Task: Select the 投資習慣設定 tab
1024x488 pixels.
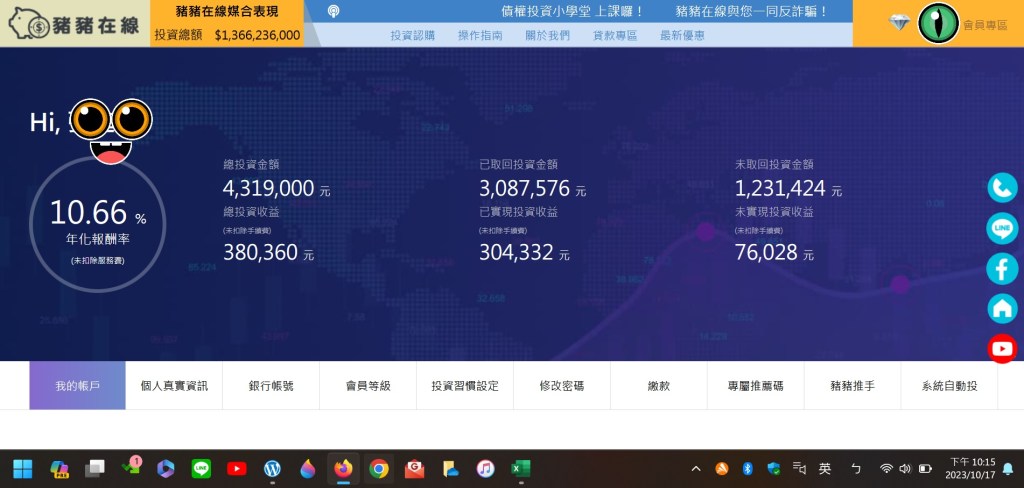Action: [465, 386]
